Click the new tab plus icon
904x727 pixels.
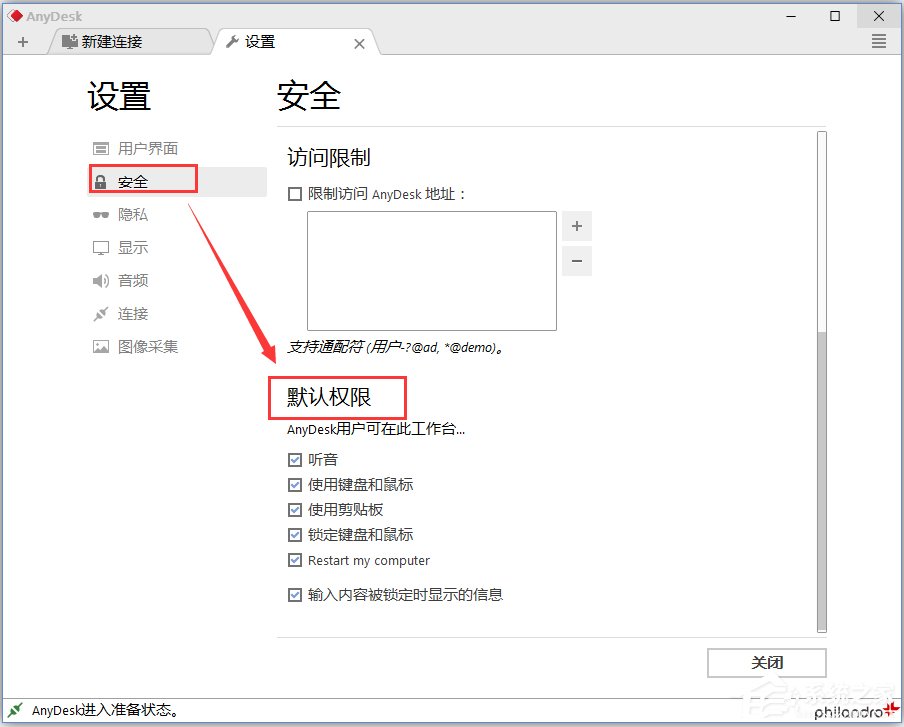[22, 41]
